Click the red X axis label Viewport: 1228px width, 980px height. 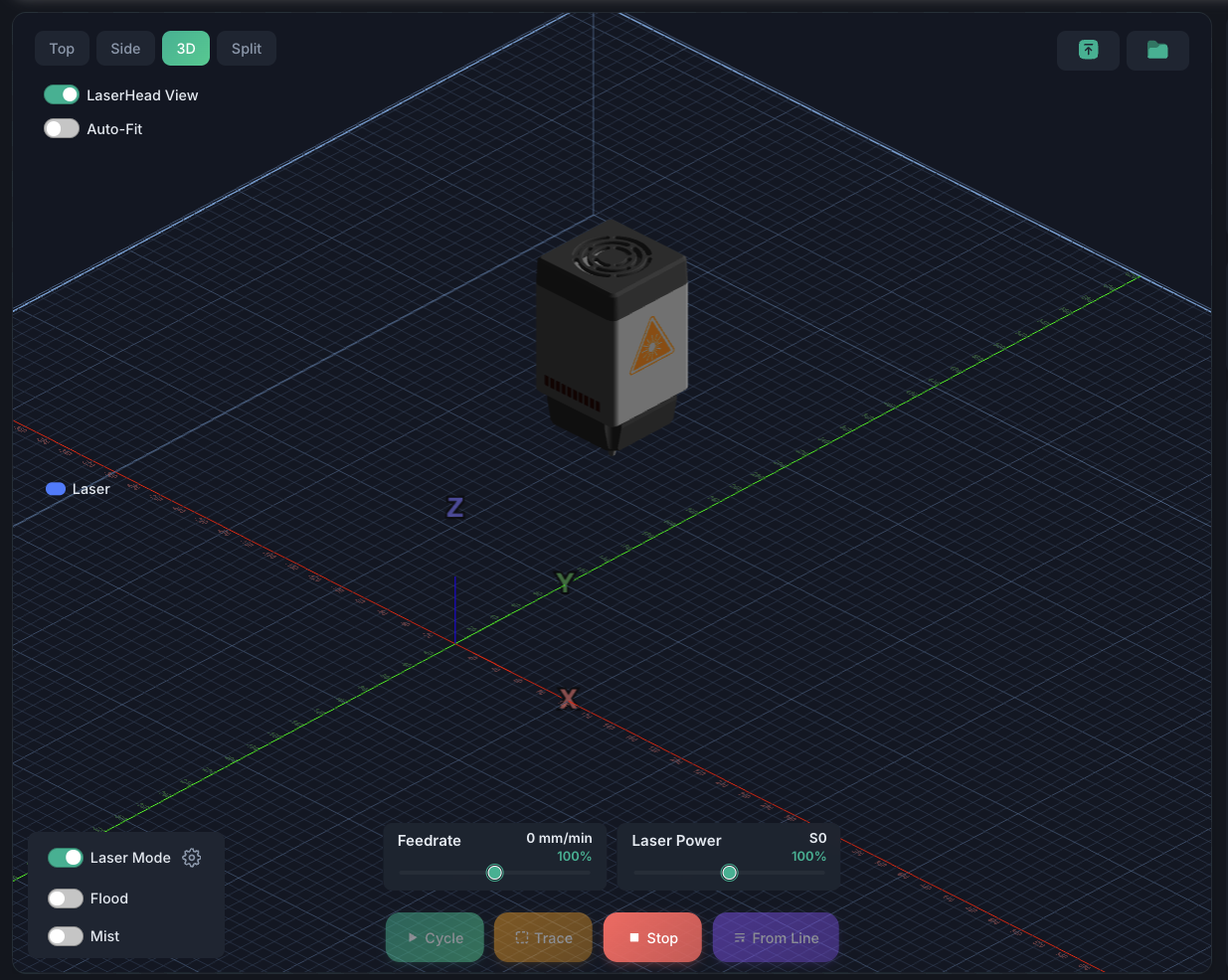(x=568, y=699)
